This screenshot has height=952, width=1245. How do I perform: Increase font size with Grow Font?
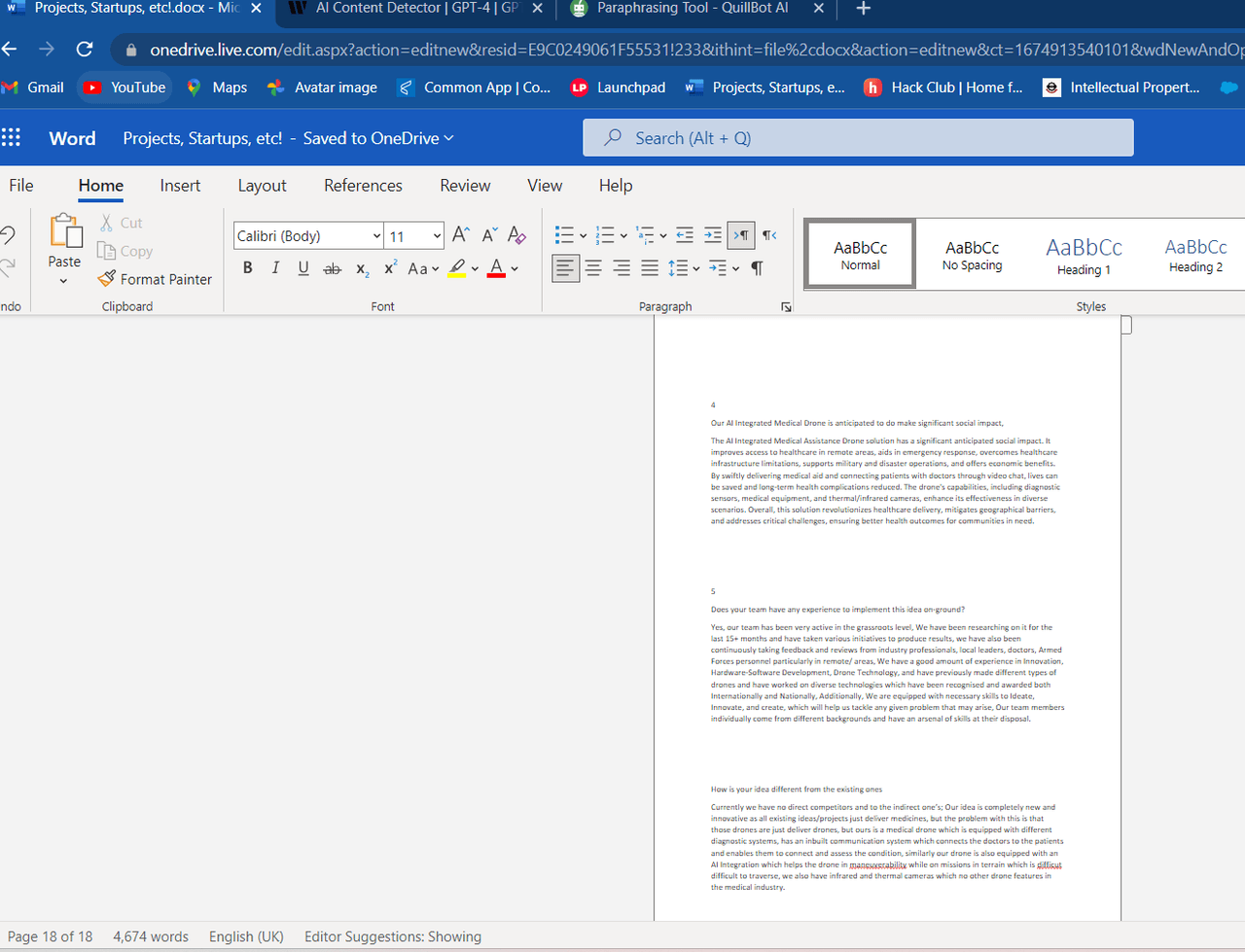pos(461,235)
